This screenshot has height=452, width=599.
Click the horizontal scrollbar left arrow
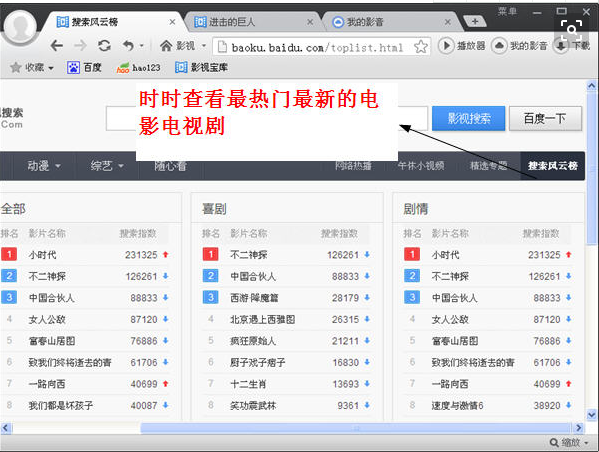5,428
